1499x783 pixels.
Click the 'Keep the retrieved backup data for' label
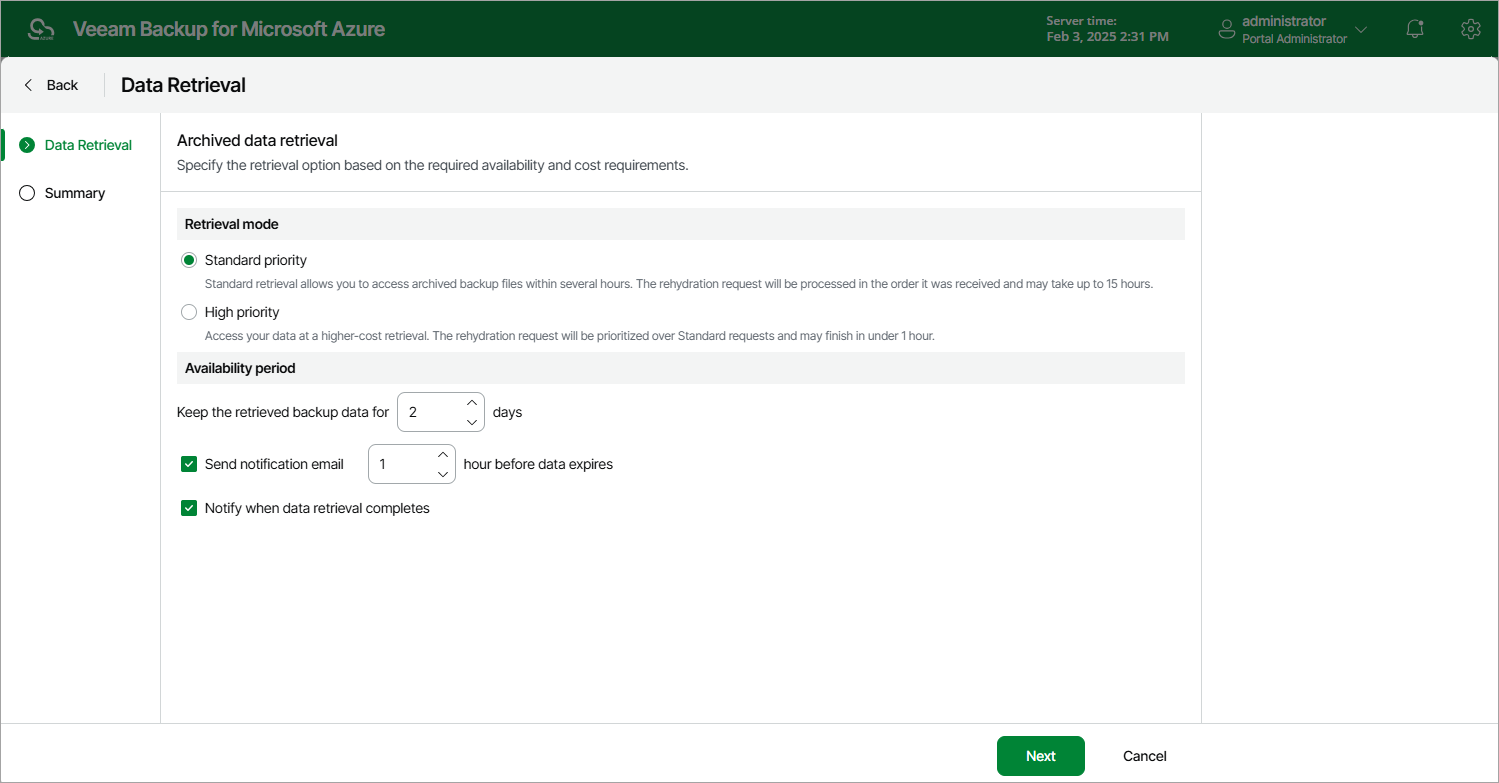pyautogui.click(x=283, y=412)
